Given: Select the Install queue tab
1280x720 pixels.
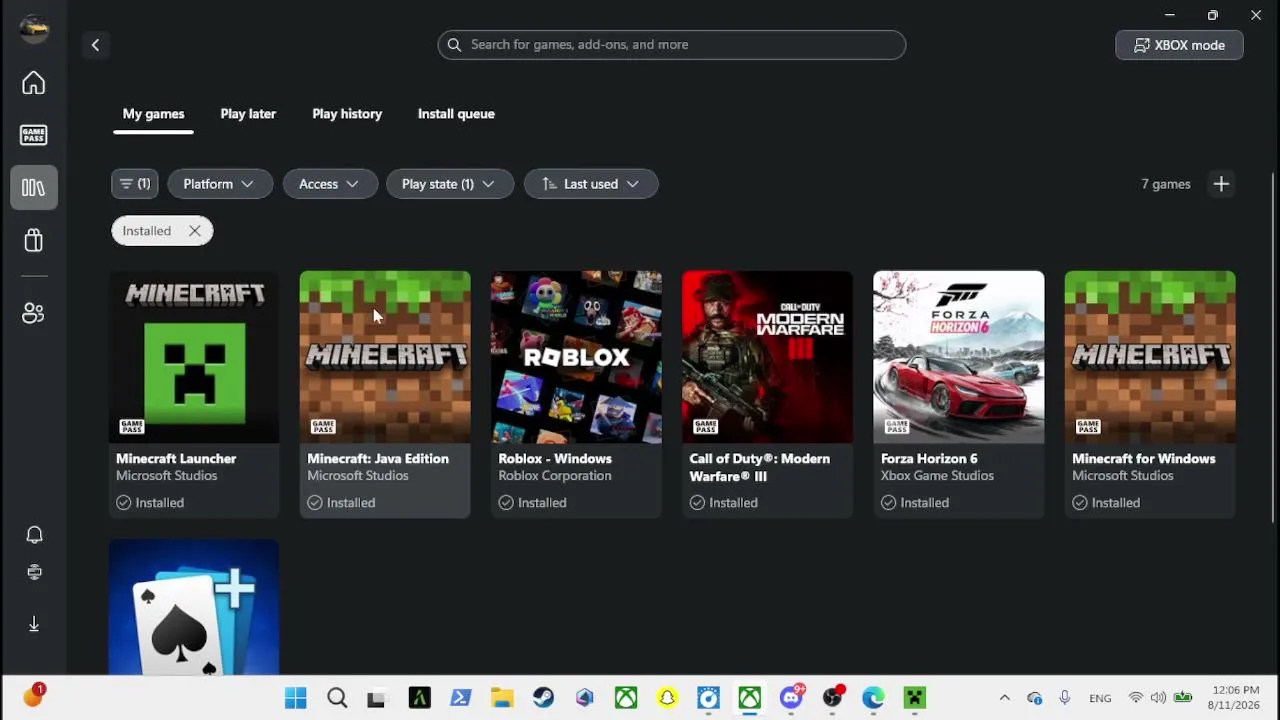Looking at the screenshot, I should (456, 114).
